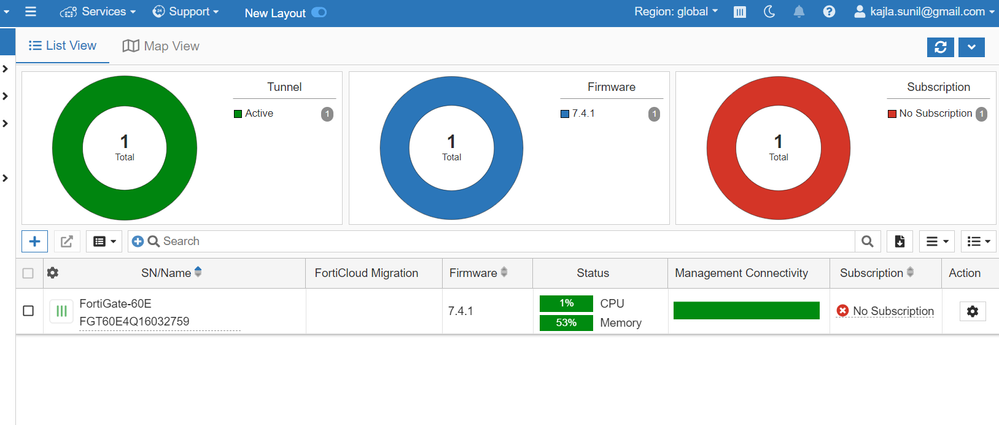Open the kajla.sunil@gmail.com account menu
Screen dimensions: 999x425
pyautogui.click(x=923, y=11)
